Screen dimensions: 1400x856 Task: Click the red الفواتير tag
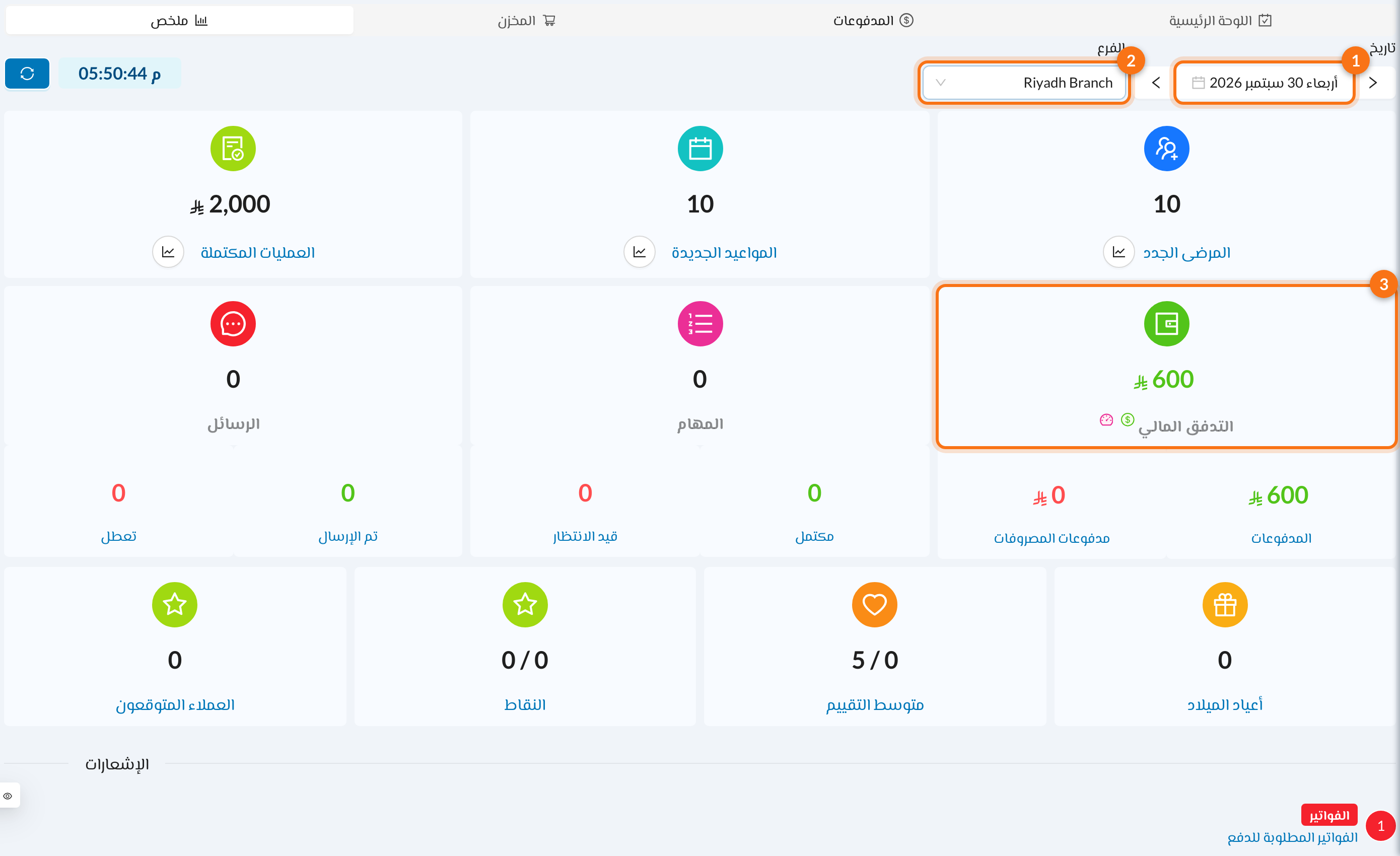(x=1329, y=815)
